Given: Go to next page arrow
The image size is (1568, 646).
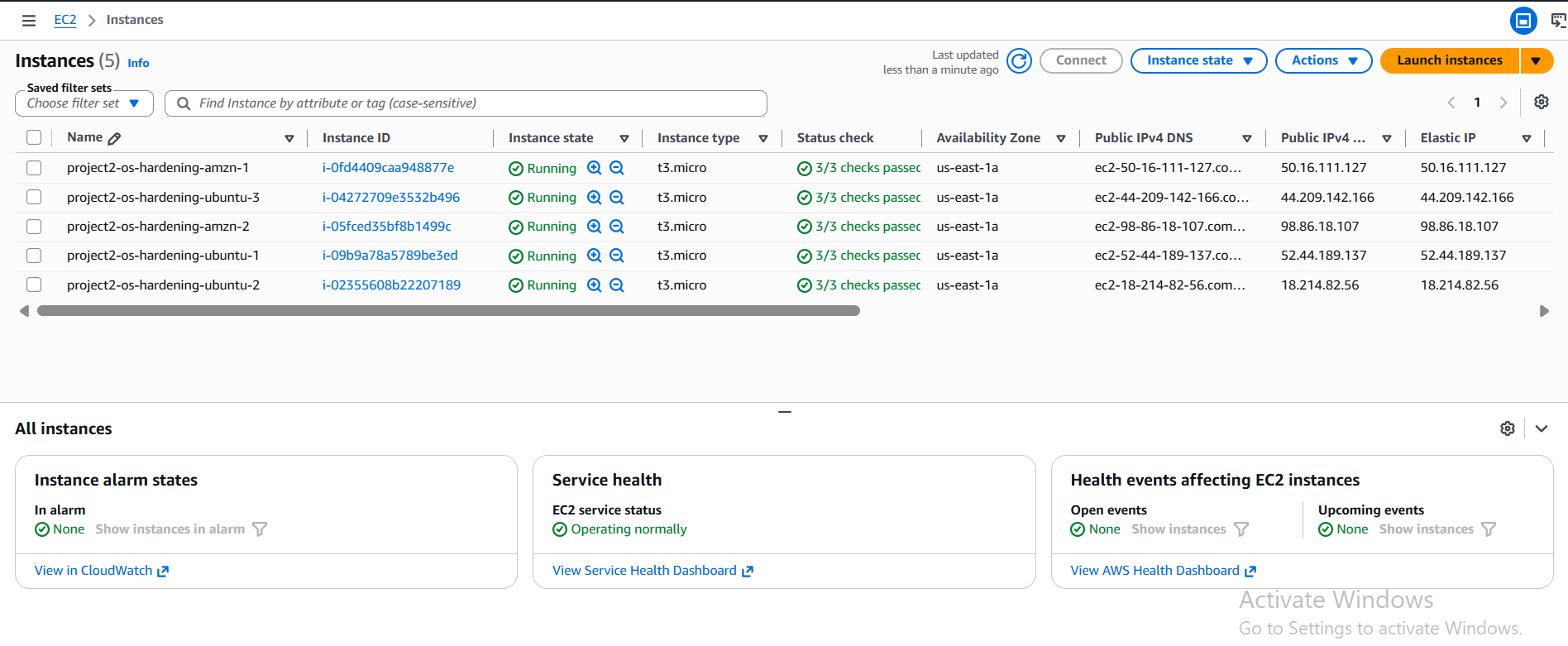Looking at the screenshot, I should pyautogui.click(x=1503, y=103).
